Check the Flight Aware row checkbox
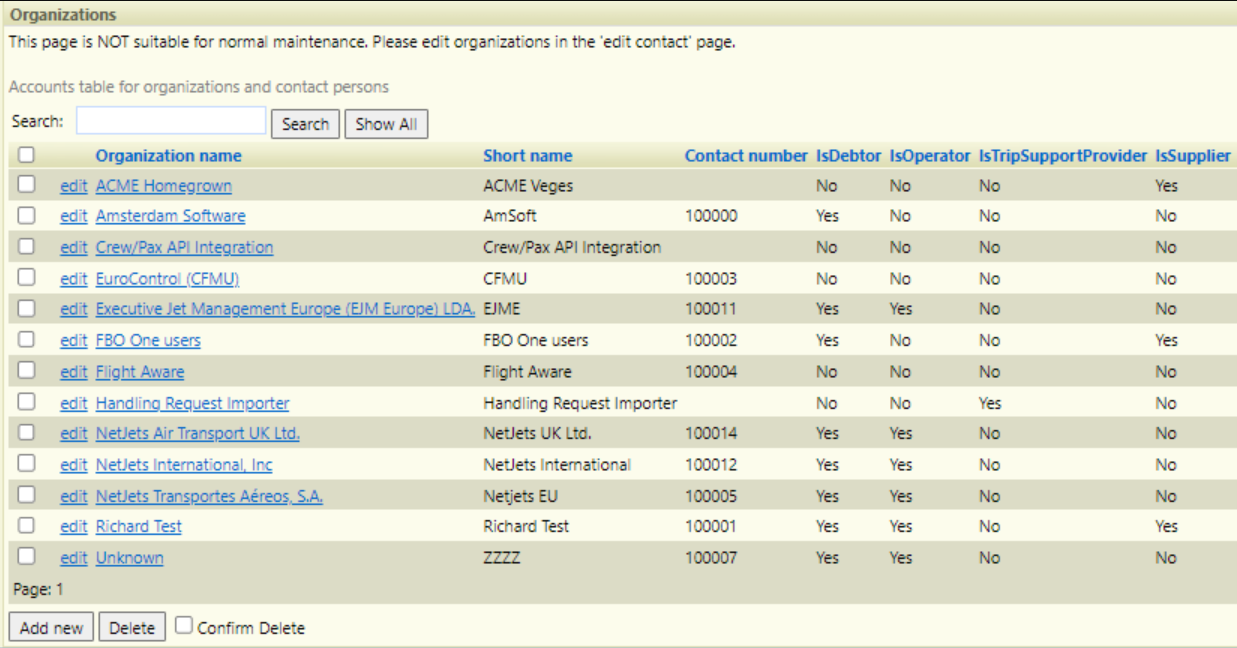This screenshot has width=1237, height=648. tap(26, 370)
